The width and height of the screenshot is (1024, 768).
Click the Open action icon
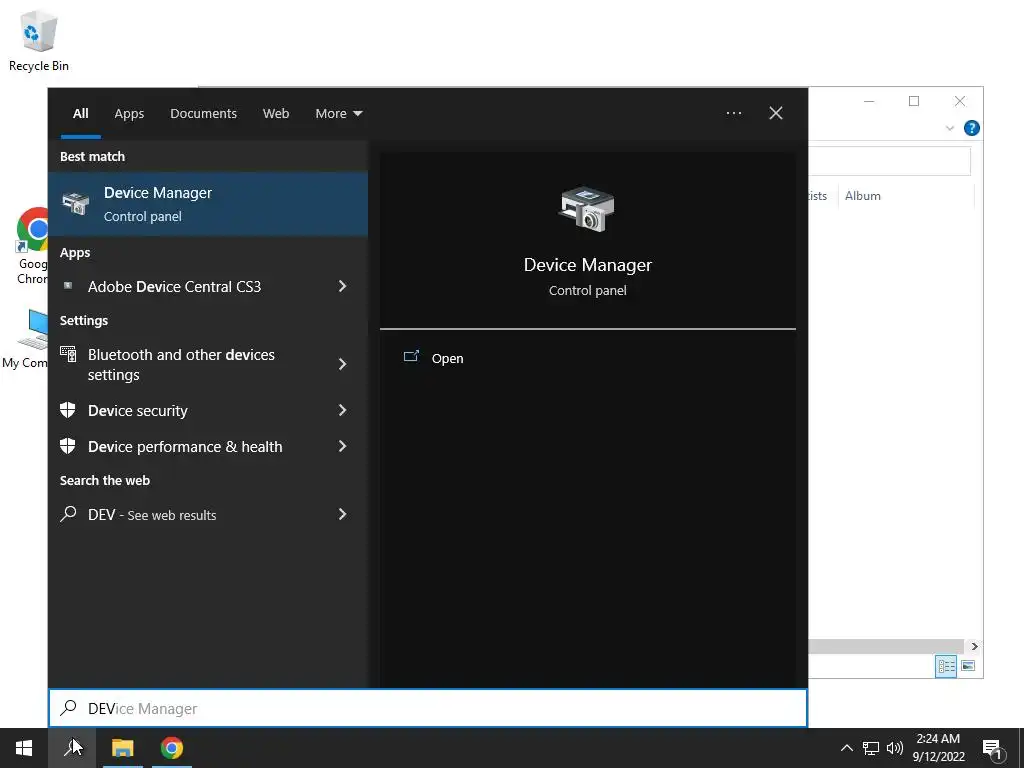[x=411, y=357]
